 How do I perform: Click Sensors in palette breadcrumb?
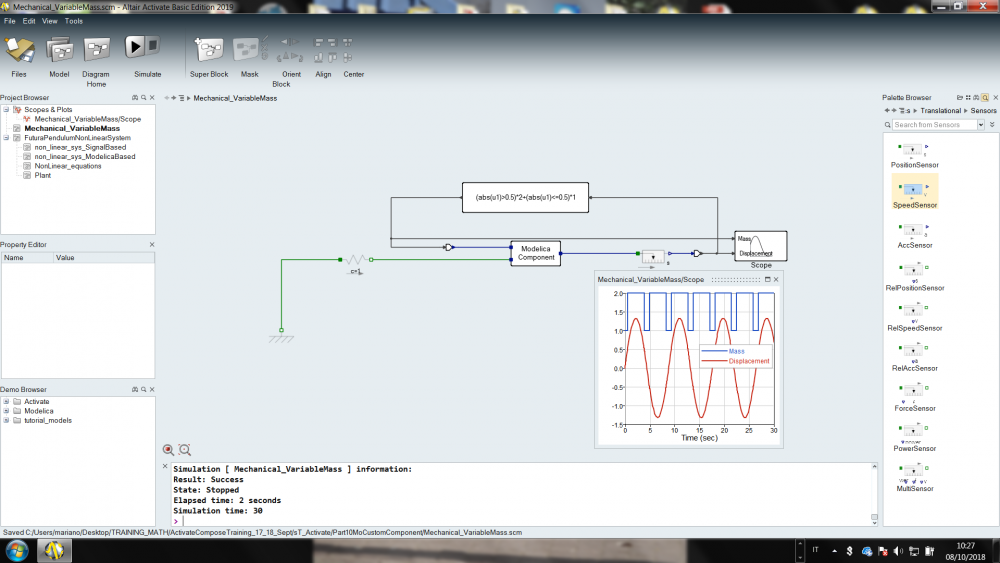[x=983, y=111]
